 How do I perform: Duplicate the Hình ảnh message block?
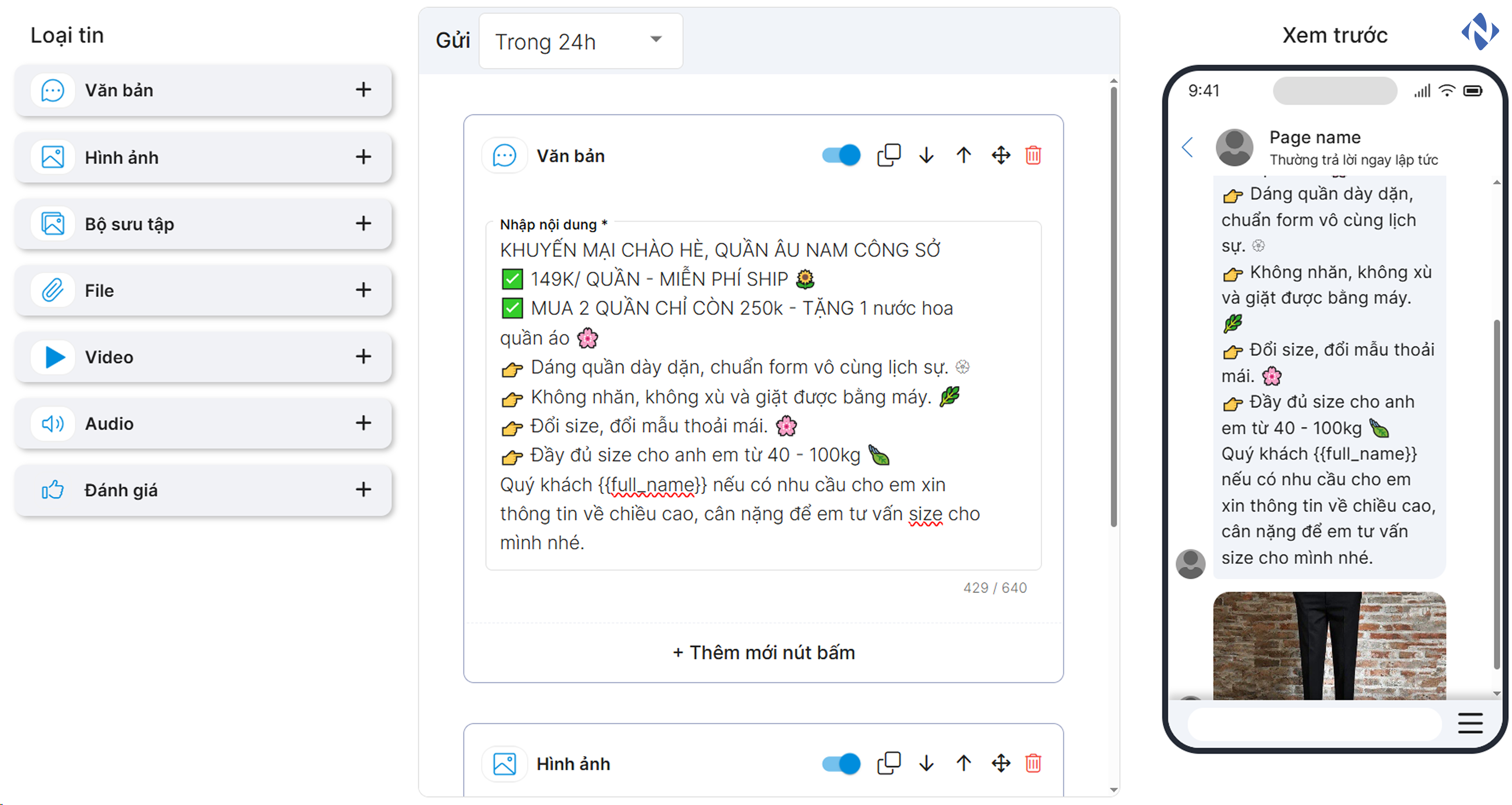point(889,763)
